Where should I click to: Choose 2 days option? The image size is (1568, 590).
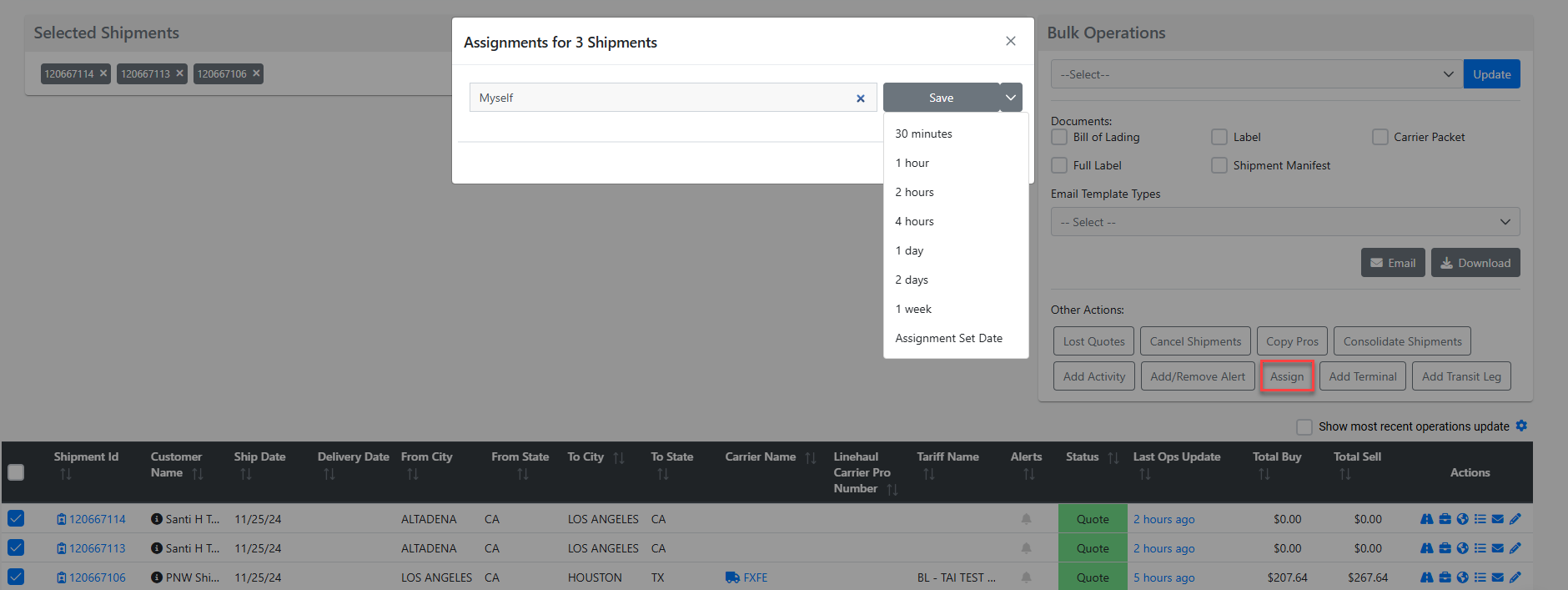(x=956, y=280)
